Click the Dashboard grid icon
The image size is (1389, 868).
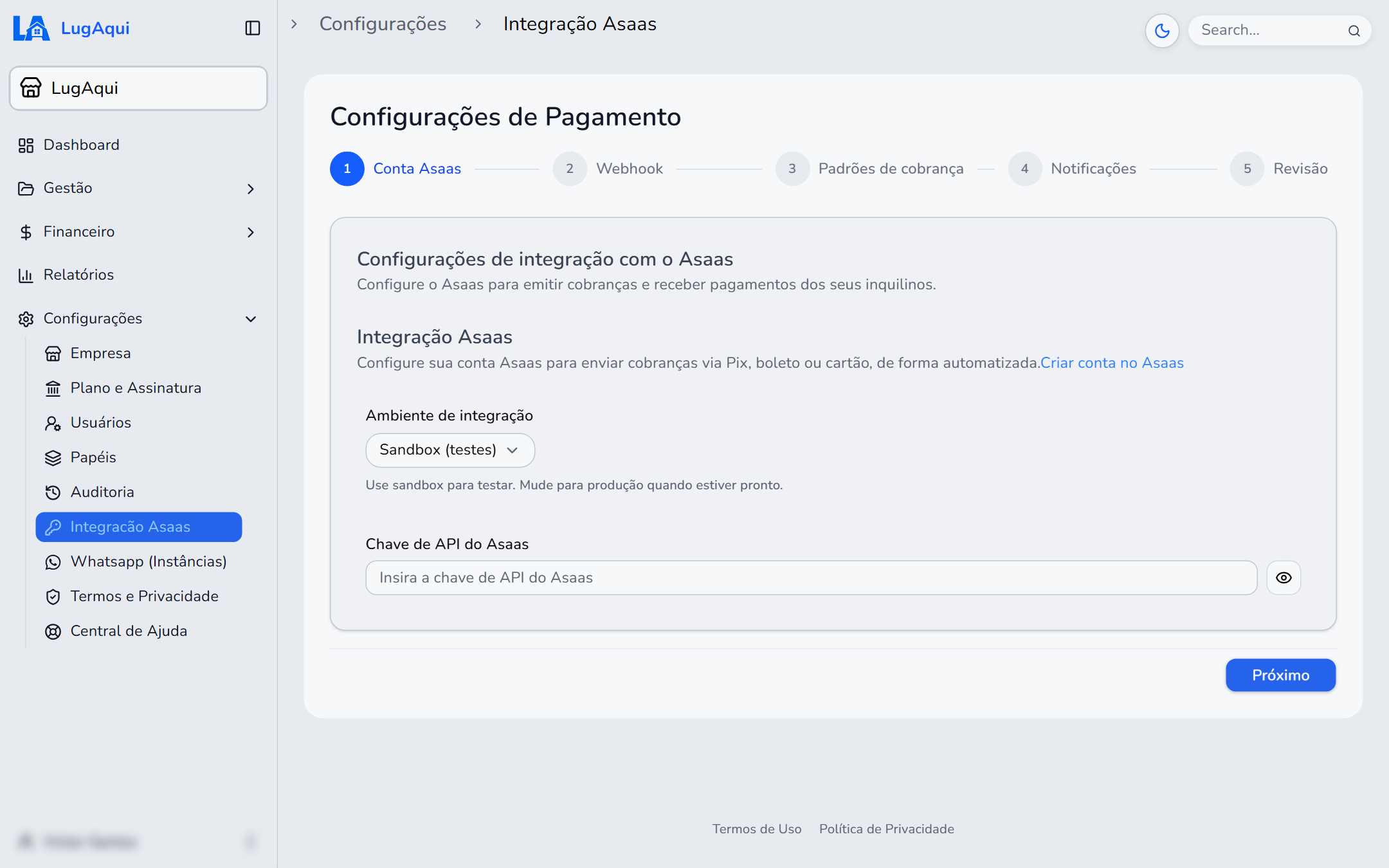(26, 145)
